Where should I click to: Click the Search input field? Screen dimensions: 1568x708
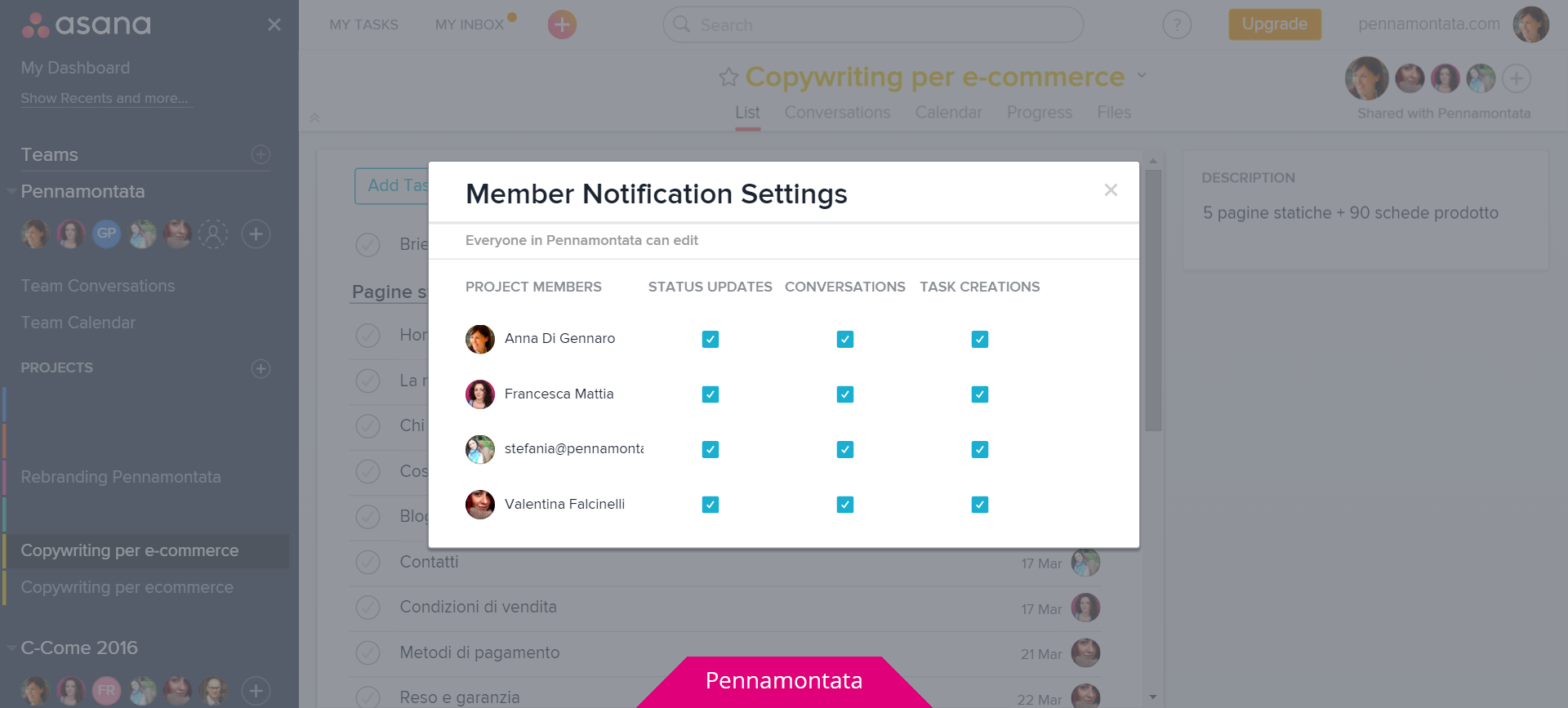click(x=872, y=24)
